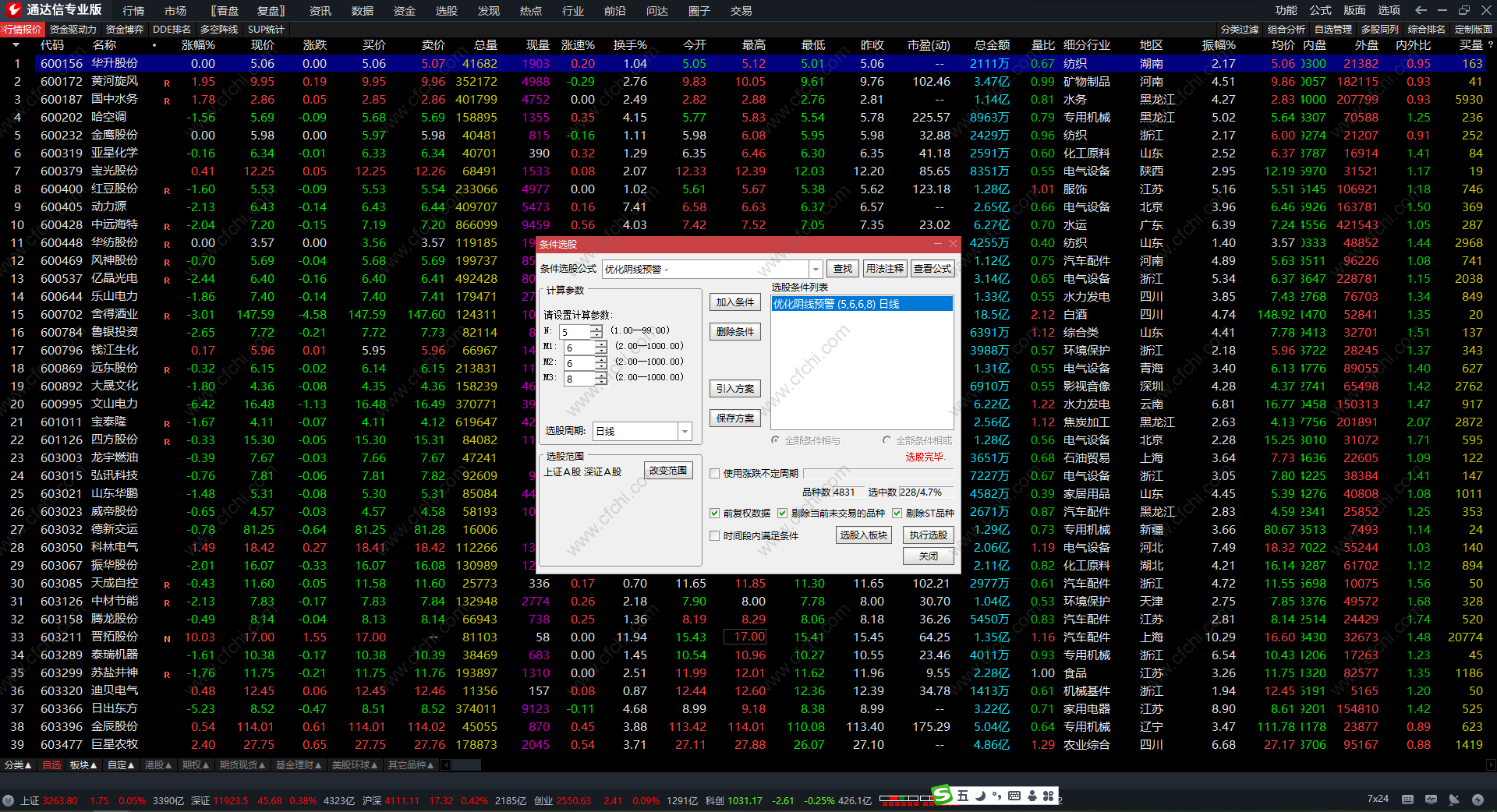Click the lightning bolt icon bottom right
This screenshot has width=1497, height=812.
point(1478,800)
